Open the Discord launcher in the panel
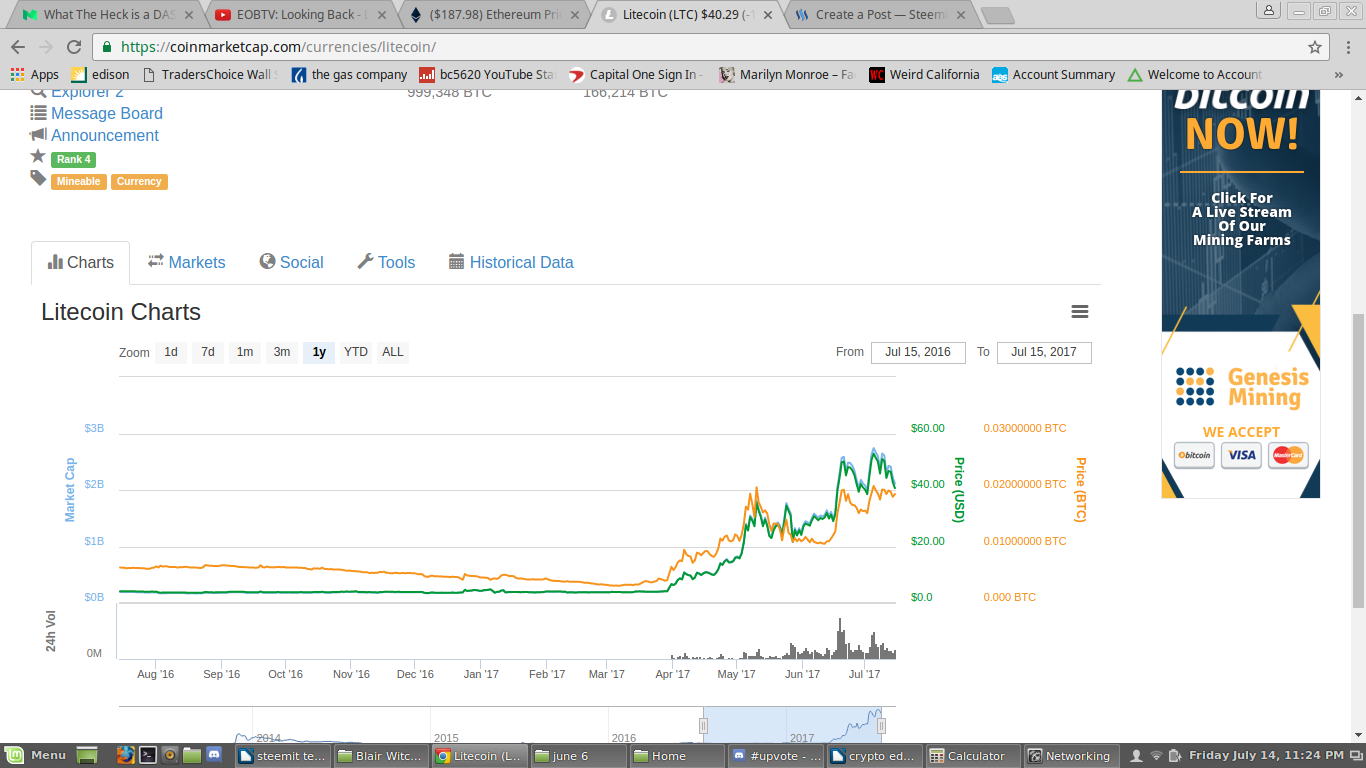 tap(213, 756)
